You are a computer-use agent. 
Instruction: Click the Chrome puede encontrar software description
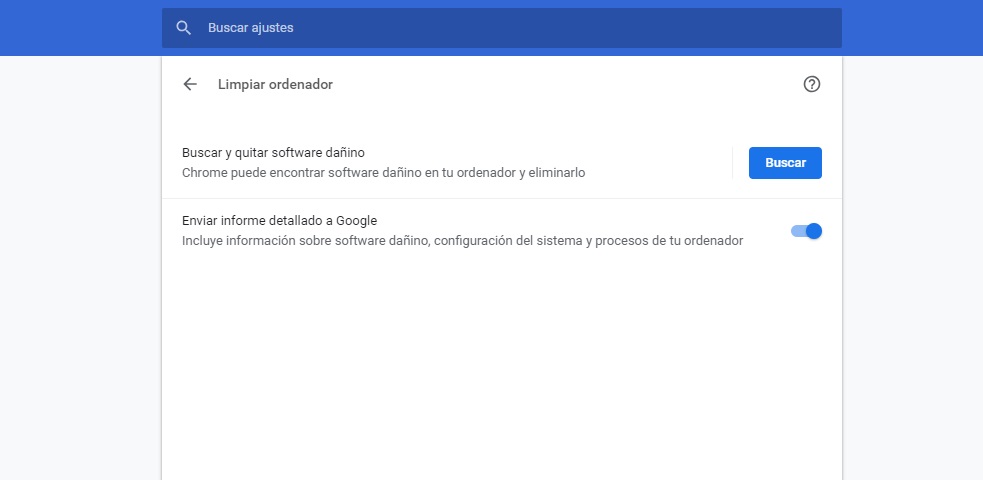click(x=383, y=173)
